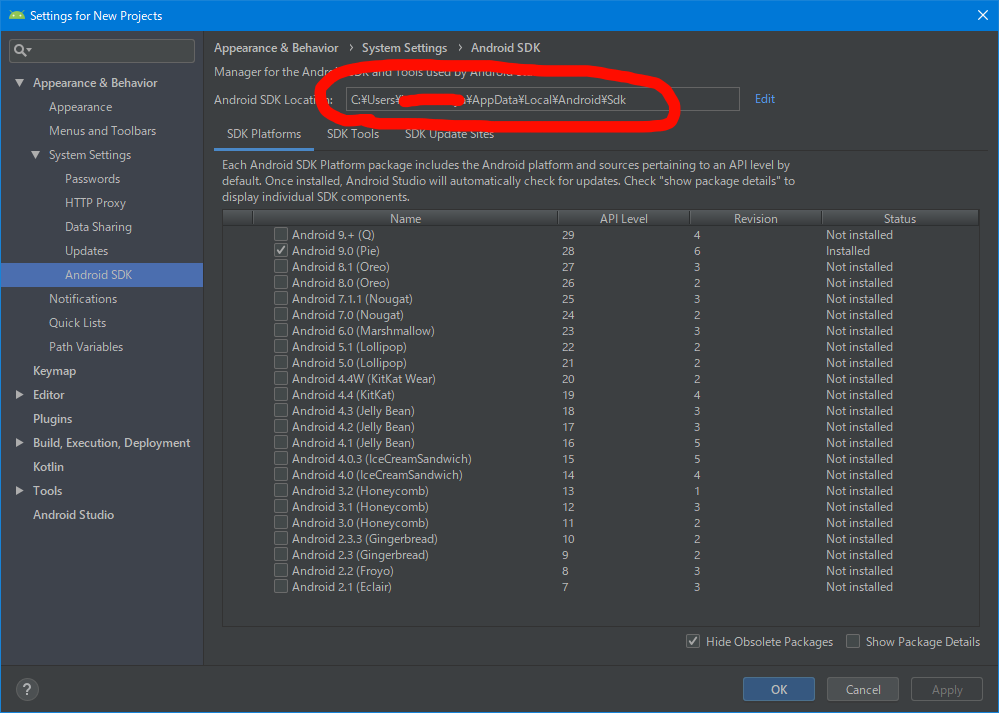Check the Android 5.1 (Lollipop) checkbox
The height and width of the screenshot is (713, 999).
pyautogui.click(x=281, y=347)
